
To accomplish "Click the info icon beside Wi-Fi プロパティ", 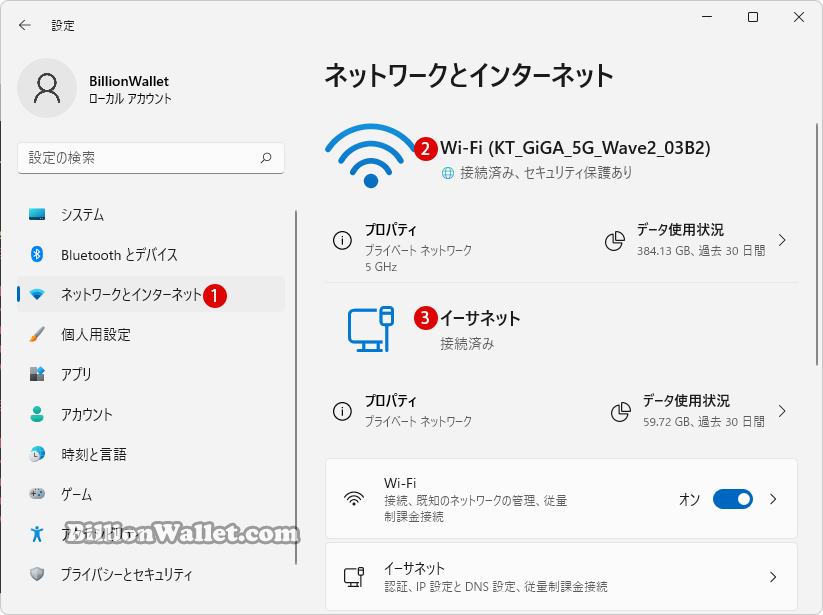I will [x=342, y=240].
